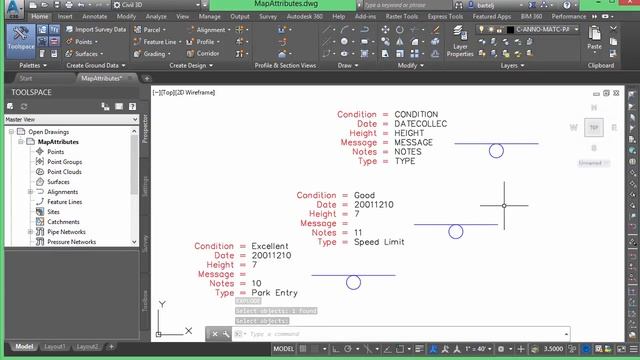Viewport: 640px width, 360px height.
Task: Open the C-ANNO-MATC-PA layer dropdown
Action: (x=576, y=29)
